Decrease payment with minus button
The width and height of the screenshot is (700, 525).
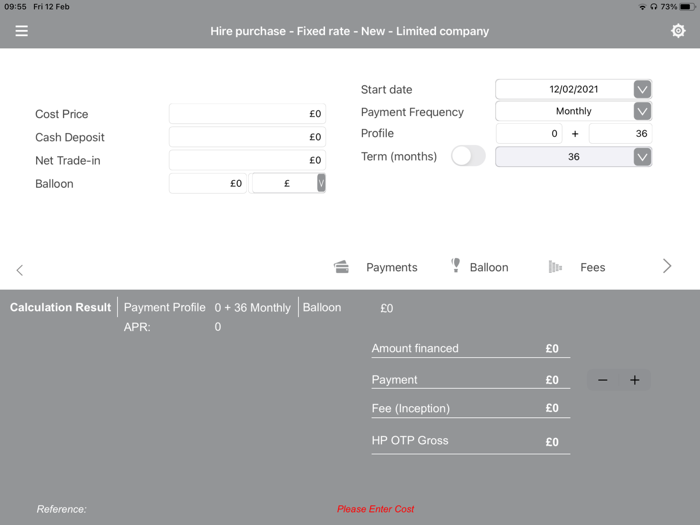[603, 380]
